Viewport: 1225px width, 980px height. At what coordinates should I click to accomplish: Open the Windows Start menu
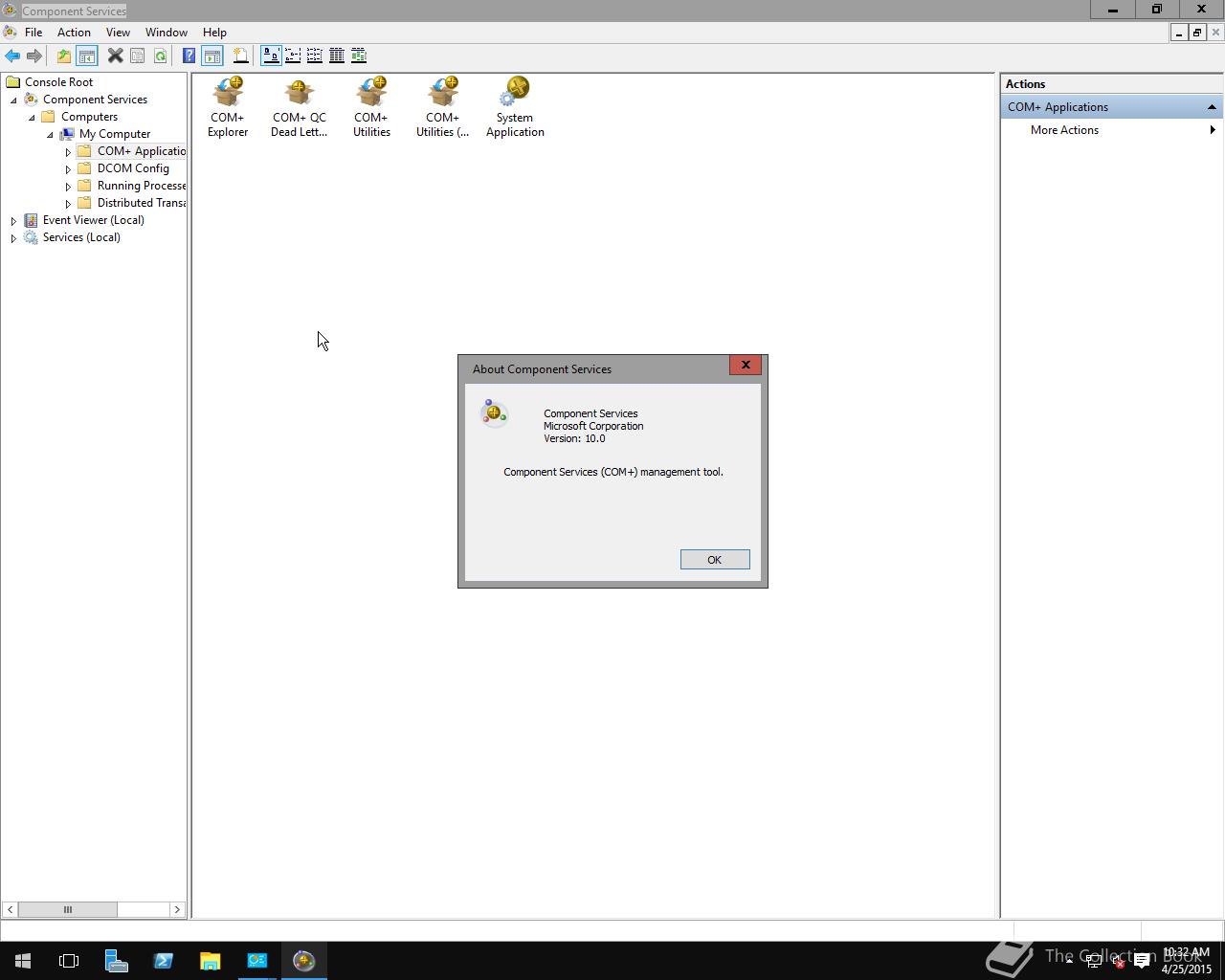tap(23, 961)
